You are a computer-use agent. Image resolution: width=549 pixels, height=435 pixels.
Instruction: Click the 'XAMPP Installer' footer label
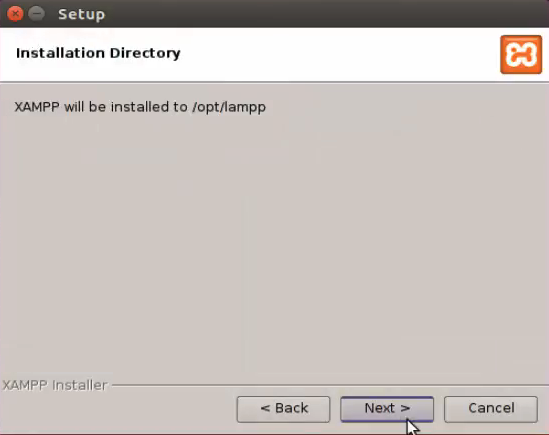click(55, 385)
